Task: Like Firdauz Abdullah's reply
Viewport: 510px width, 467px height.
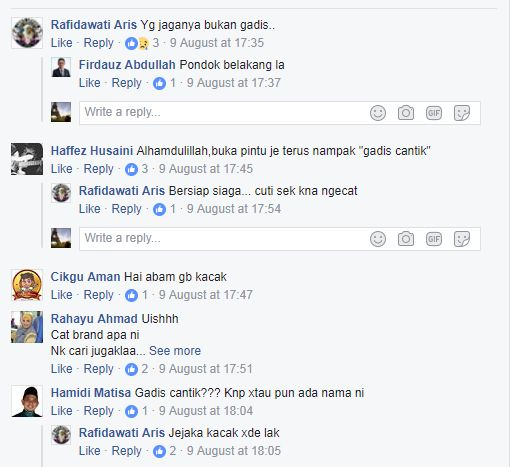Action: [x=89, y=83]
